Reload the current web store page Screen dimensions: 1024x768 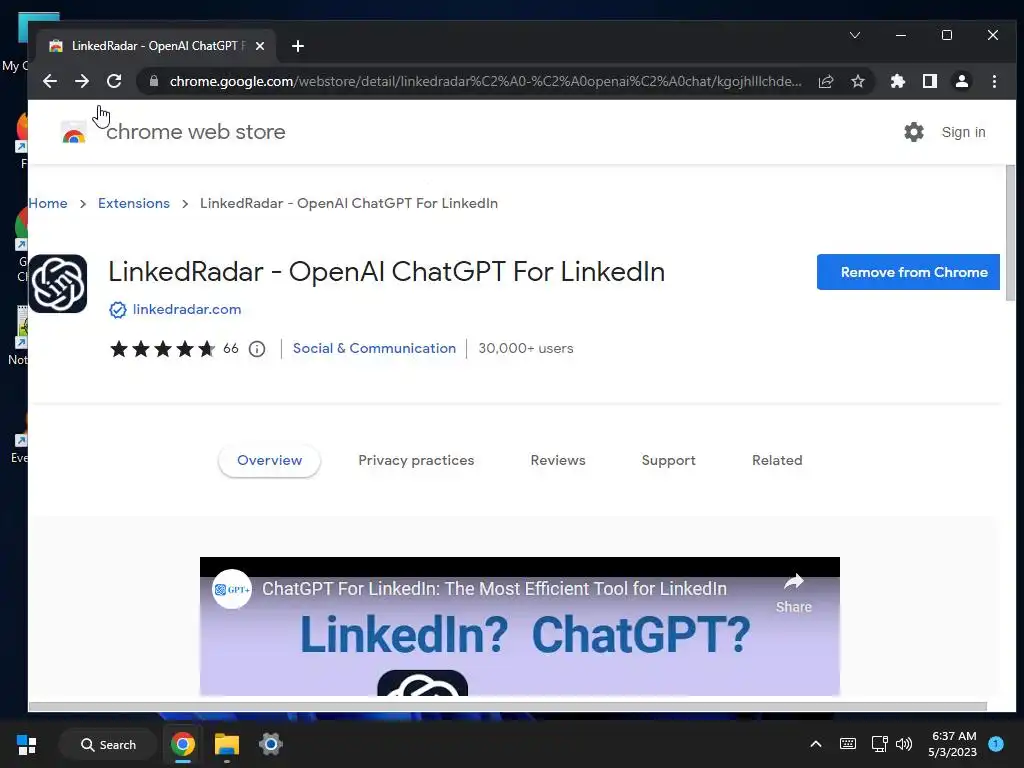point(114,81)
